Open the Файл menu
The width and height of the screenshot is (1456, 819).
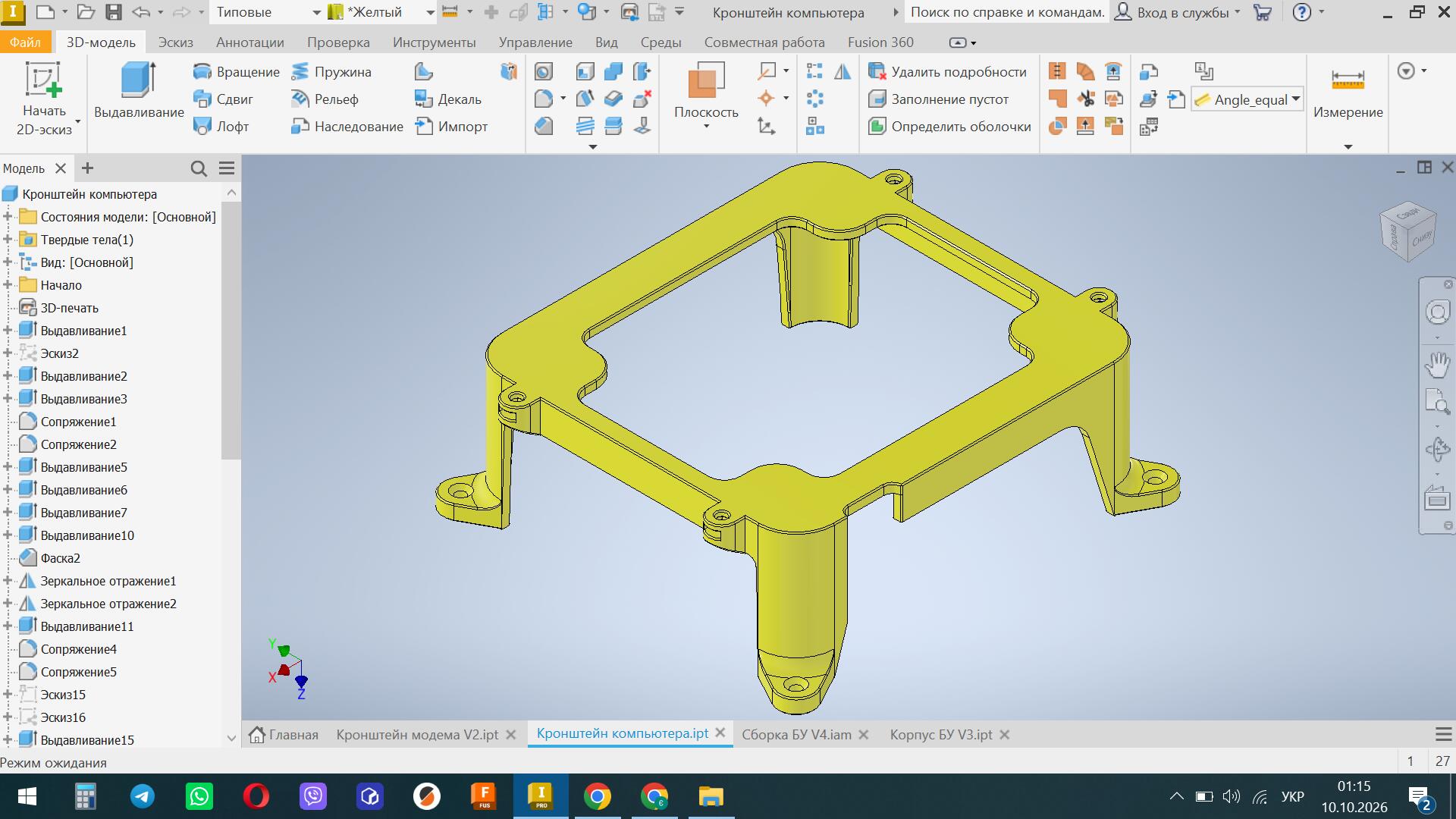pos(25,42)
